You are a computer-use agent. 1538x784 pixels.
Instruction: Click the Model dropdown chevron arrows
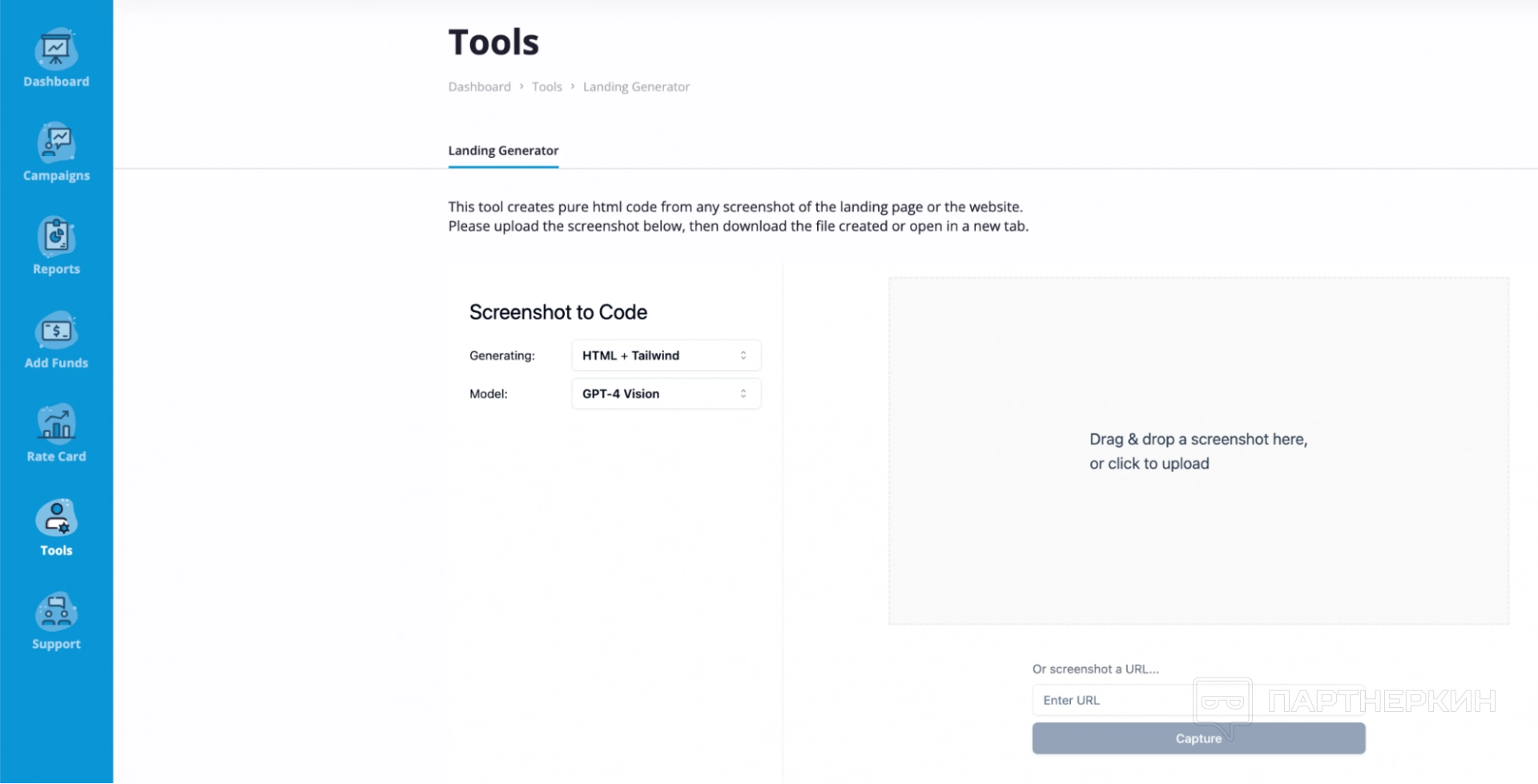743,394
